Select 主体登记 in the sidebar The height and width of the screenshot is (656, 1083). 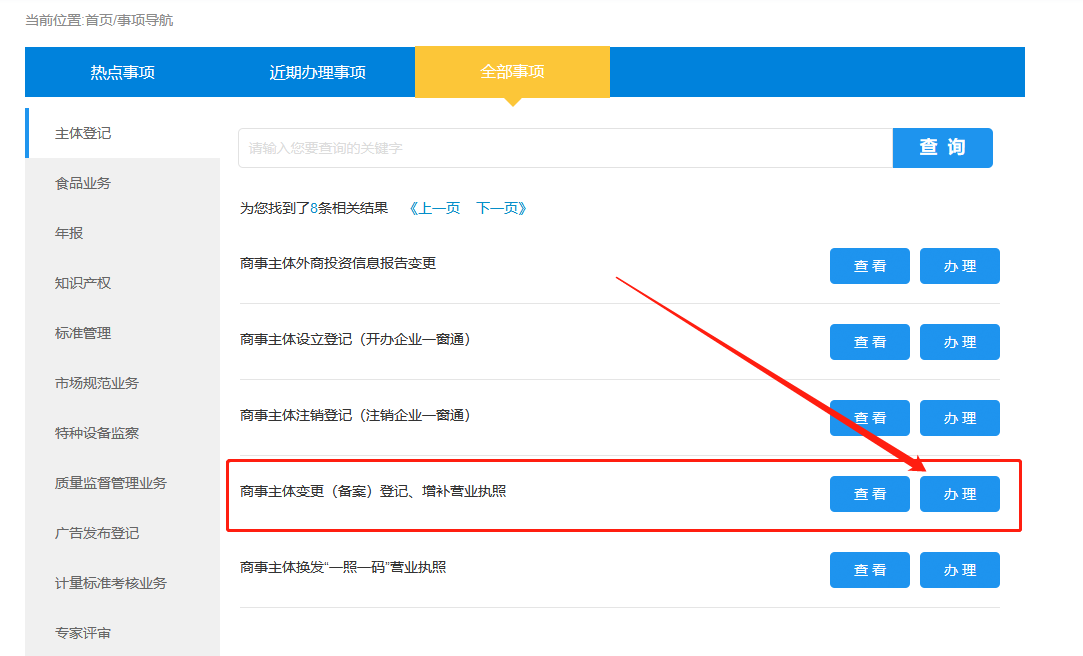[83, 133]
